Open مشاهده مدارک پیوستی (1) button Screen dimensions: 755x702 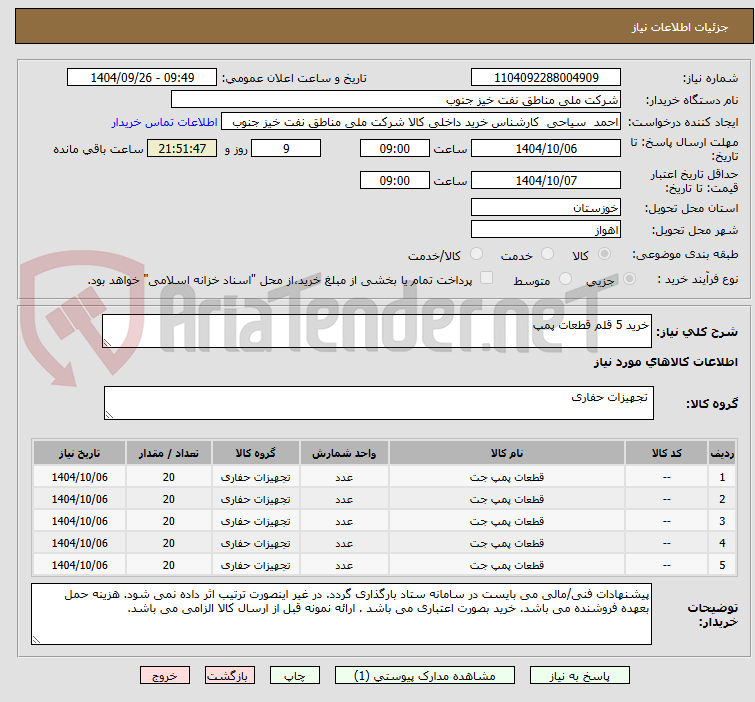click(425, 676)
